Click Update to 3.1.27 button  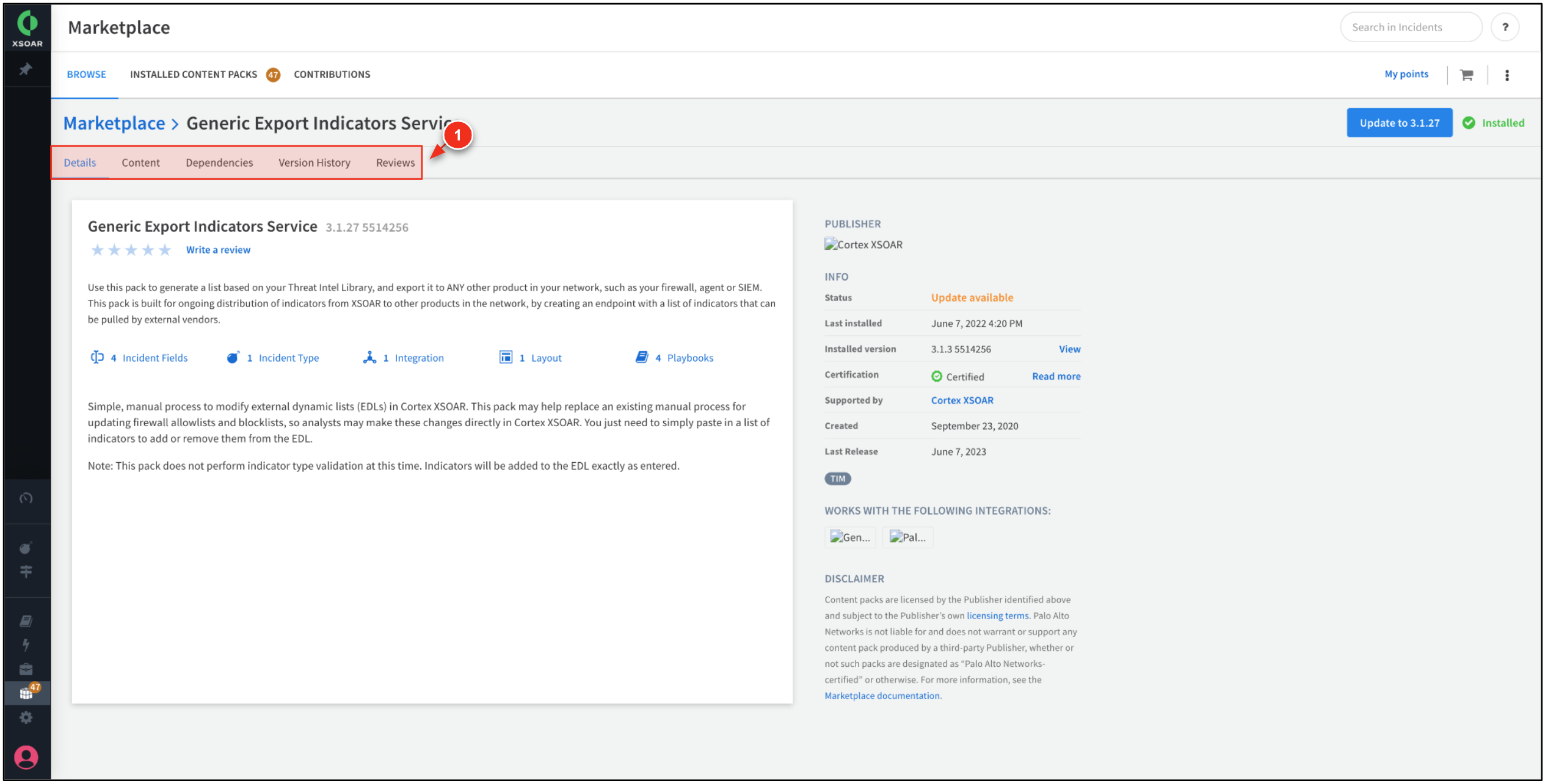pyautogui.click(x=1399, y=123)
